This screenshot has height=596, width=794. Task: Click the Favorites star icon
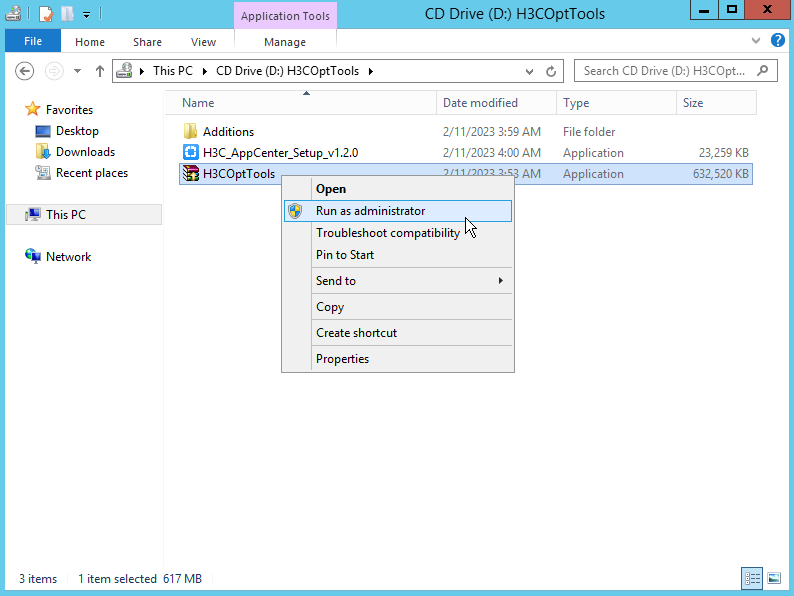tap(32, 109)
